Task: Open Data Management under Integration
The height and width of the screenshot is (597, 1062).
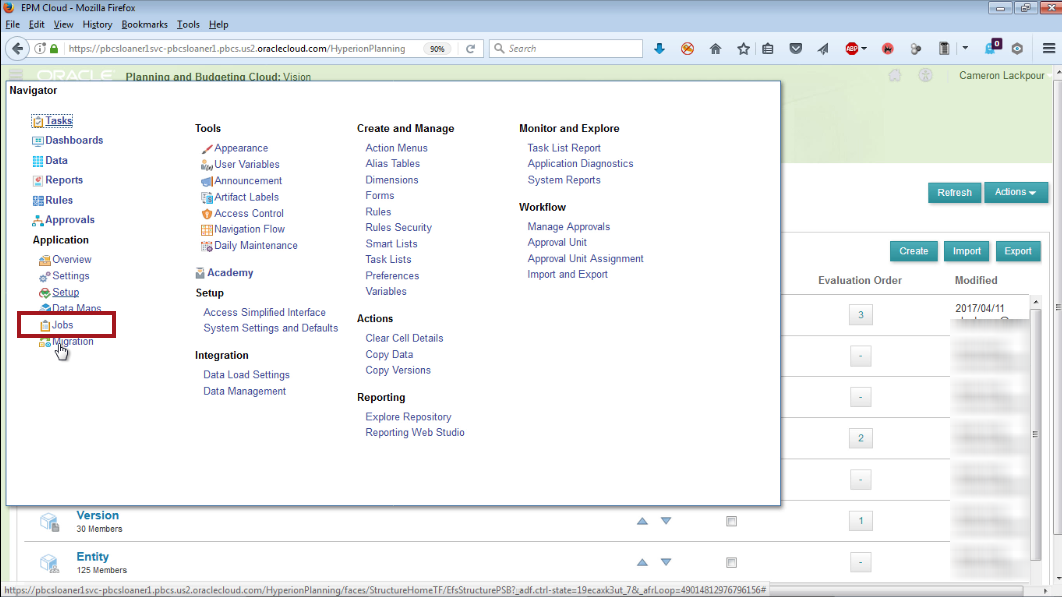Action: tap(245, 391)
